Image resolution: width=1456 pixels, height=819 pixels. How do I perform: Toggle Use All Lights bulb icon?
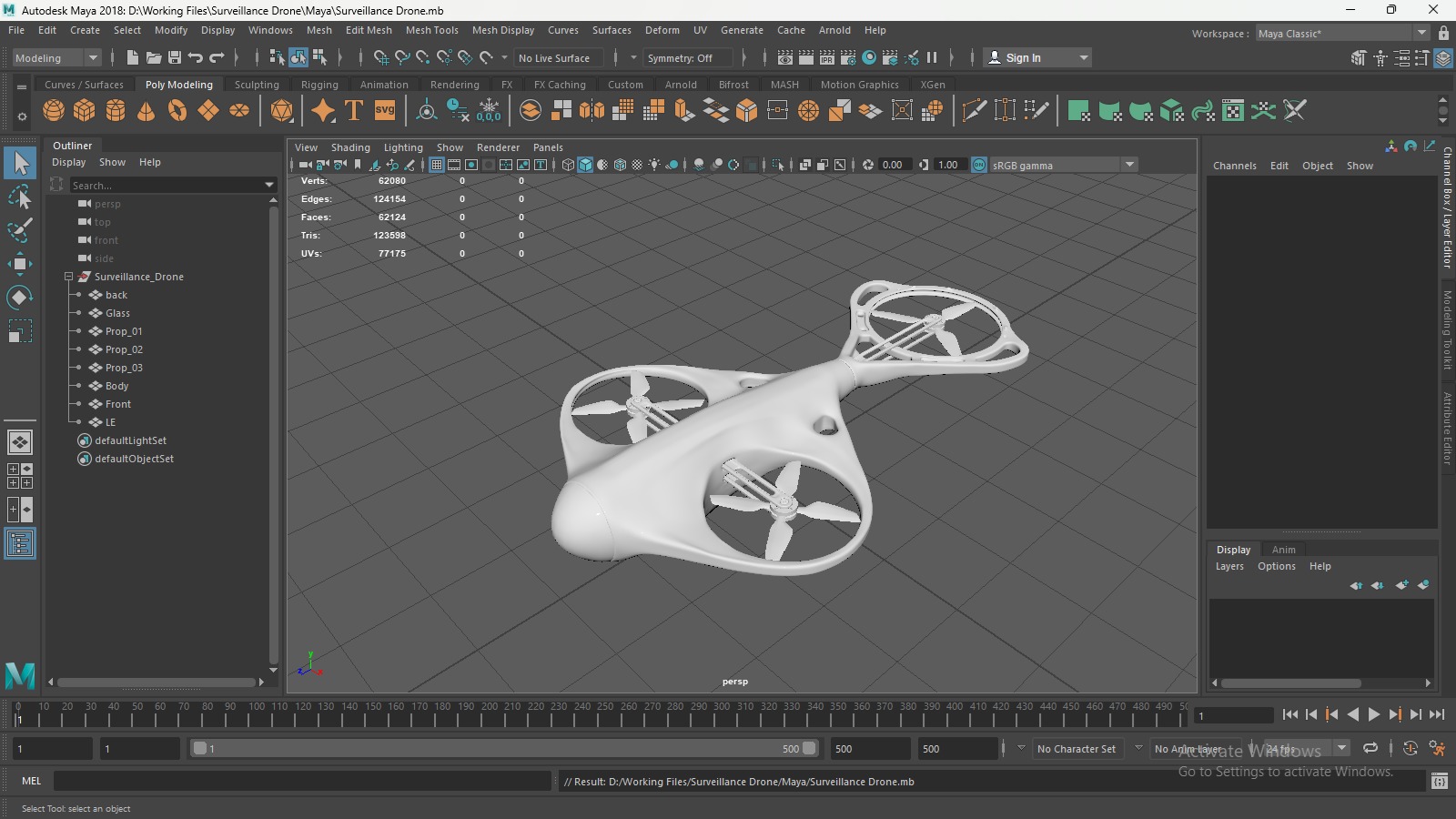pyautogui.click(x=654, y=165)
